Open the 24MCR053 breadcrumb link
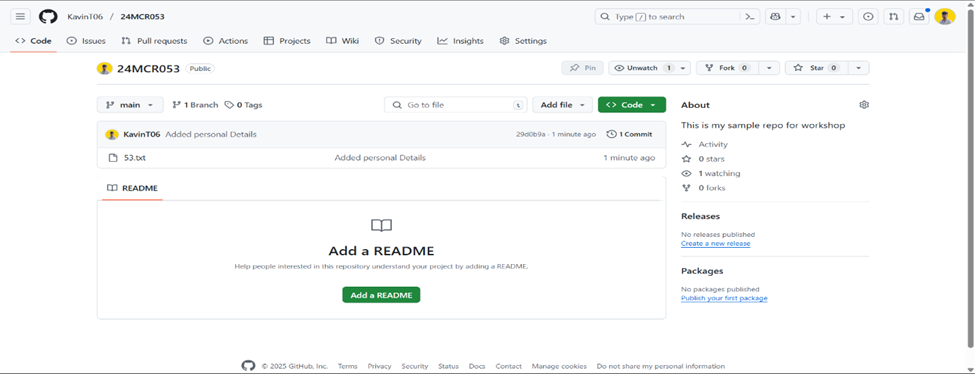Image resolution: width=975 pixels, height=374 pixels. (x=142, y=17)
